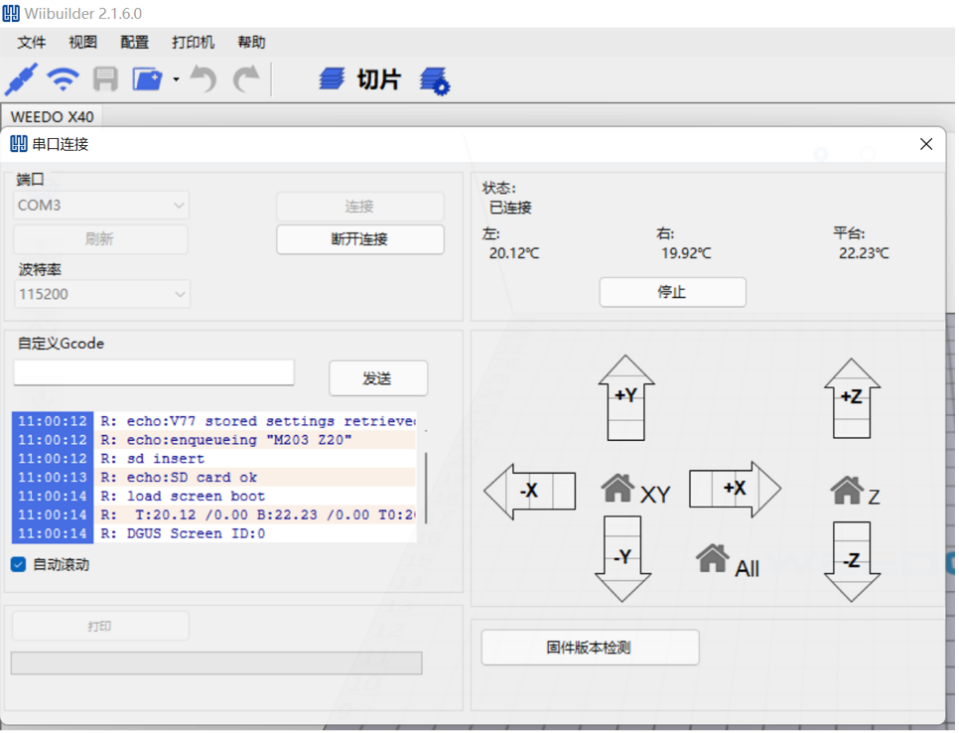Click the WiFi connection icon
Image resolution: width=959 pixels, height=733 pixels.
(x=63, y=79)
